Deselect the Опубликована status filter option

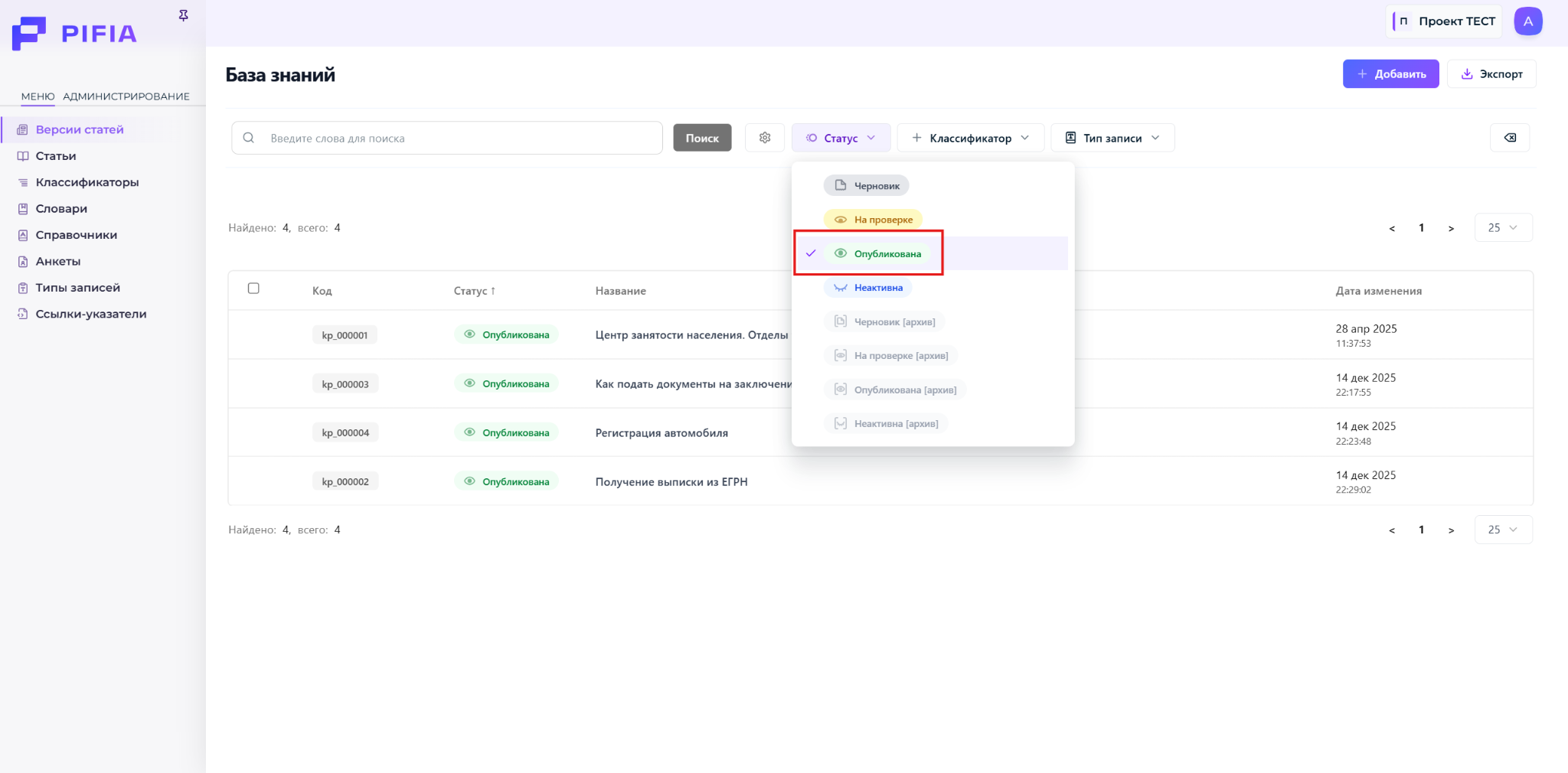[887, 254]
